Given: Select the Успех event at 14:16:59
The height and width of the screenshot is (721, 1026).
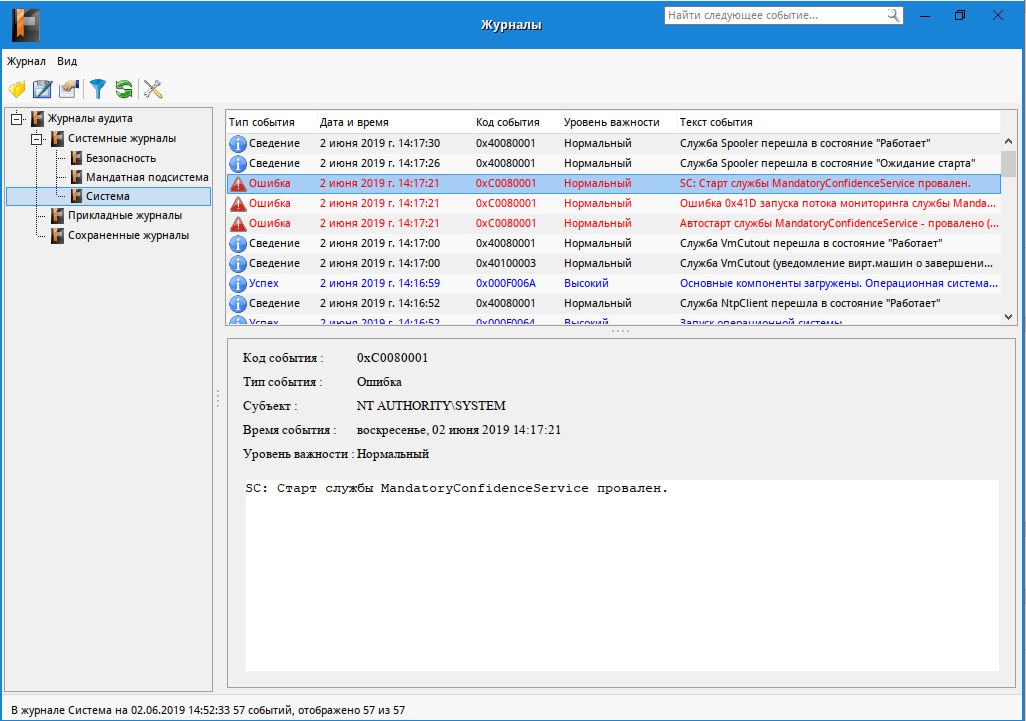Looking at the screenshot, I should pos(614,283).
